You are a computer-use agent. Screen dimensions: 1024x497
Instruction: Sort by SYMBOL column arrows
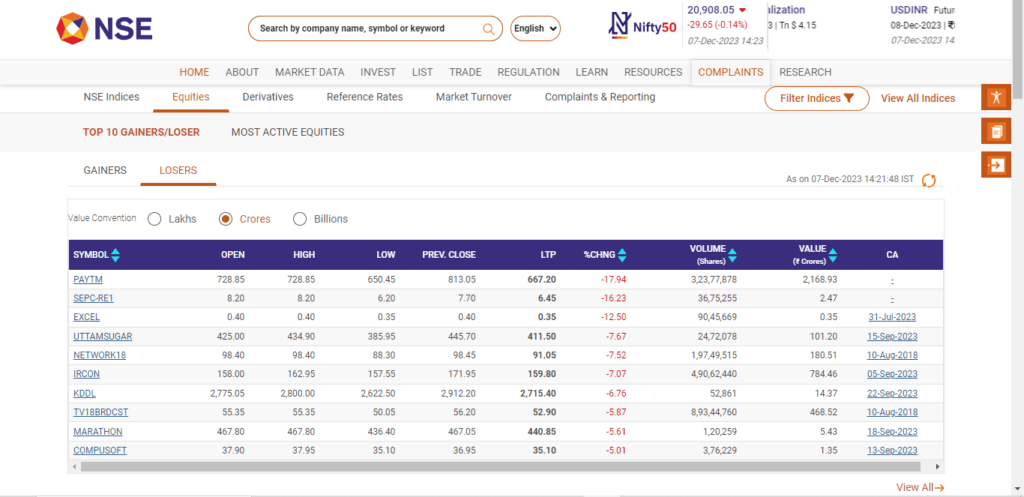click(x=116, y=255)
